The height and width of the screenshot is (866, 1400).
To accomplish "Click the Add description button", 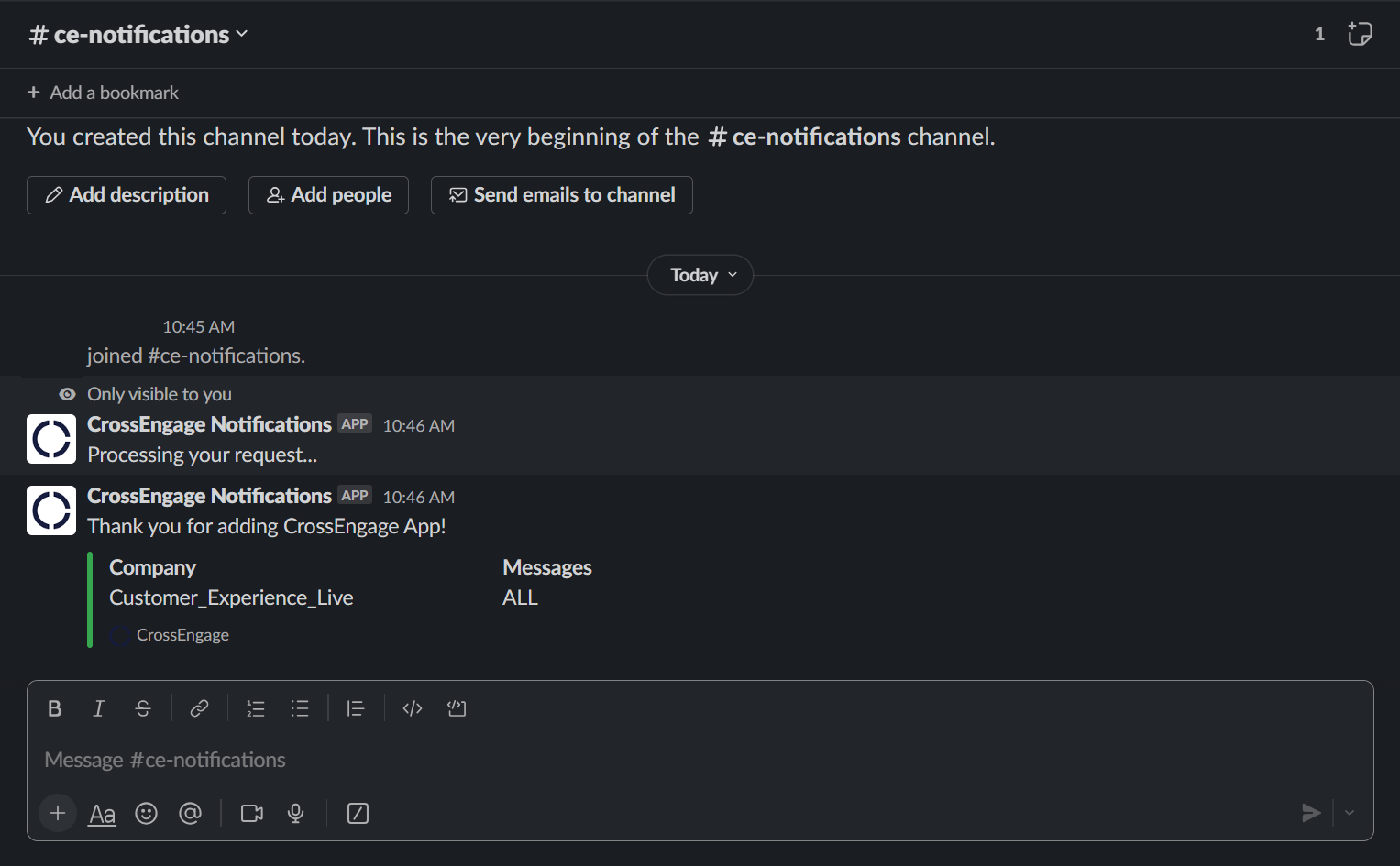I will click(127, 195).
